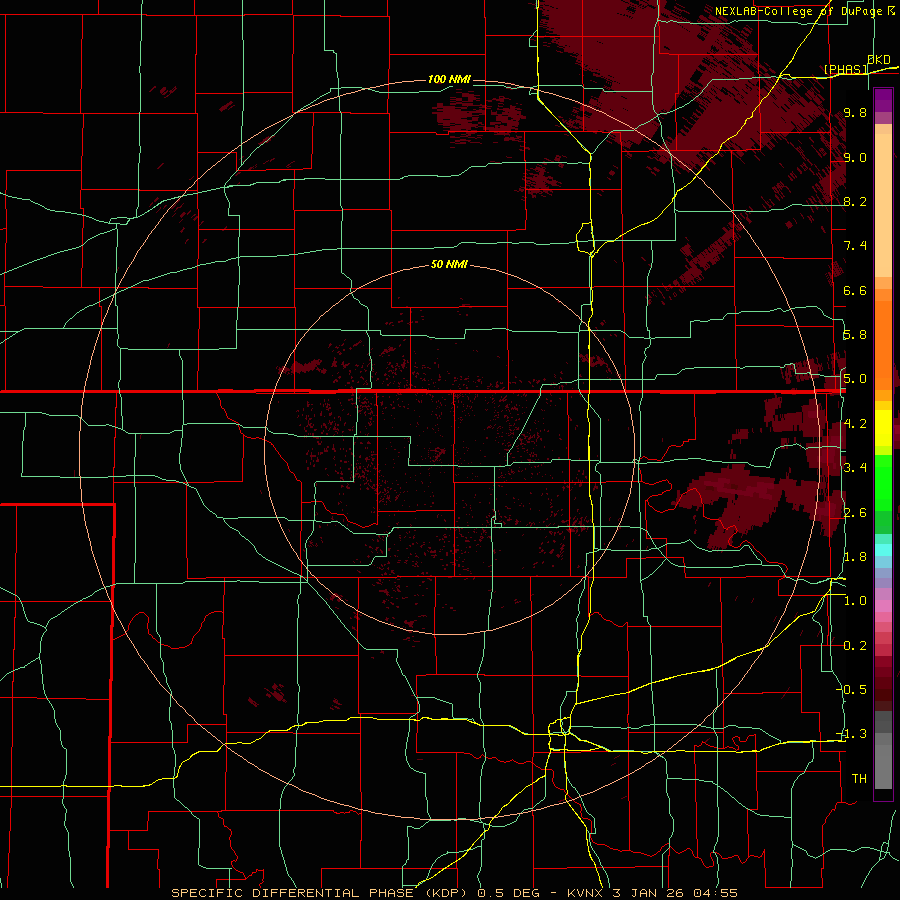This screenshot has height=900, width=900.
Task: Click the NEXLAB-College of DuPage label
Action: click(x=798, y=11)
